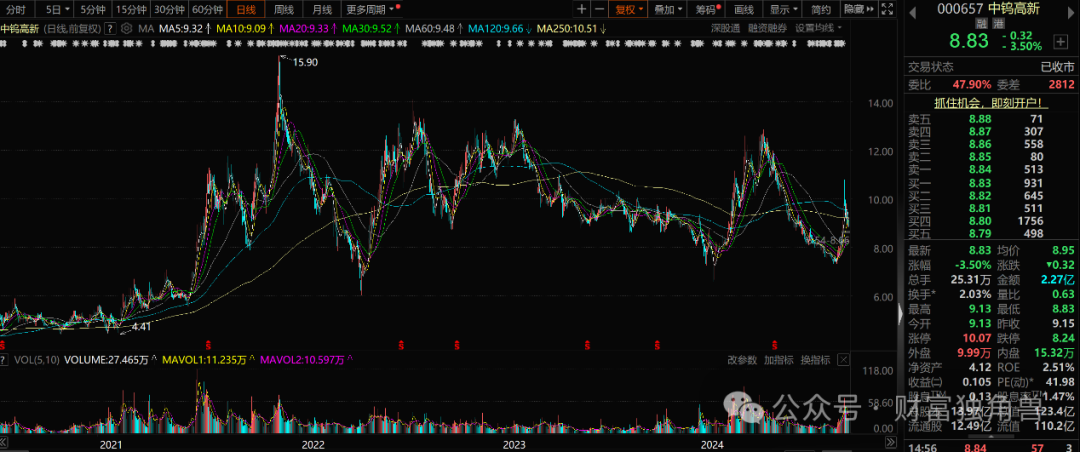Open the 叠加 overlay dropdown
The width and height of the screenshot is (1080, 452).
tap(668, 10)
